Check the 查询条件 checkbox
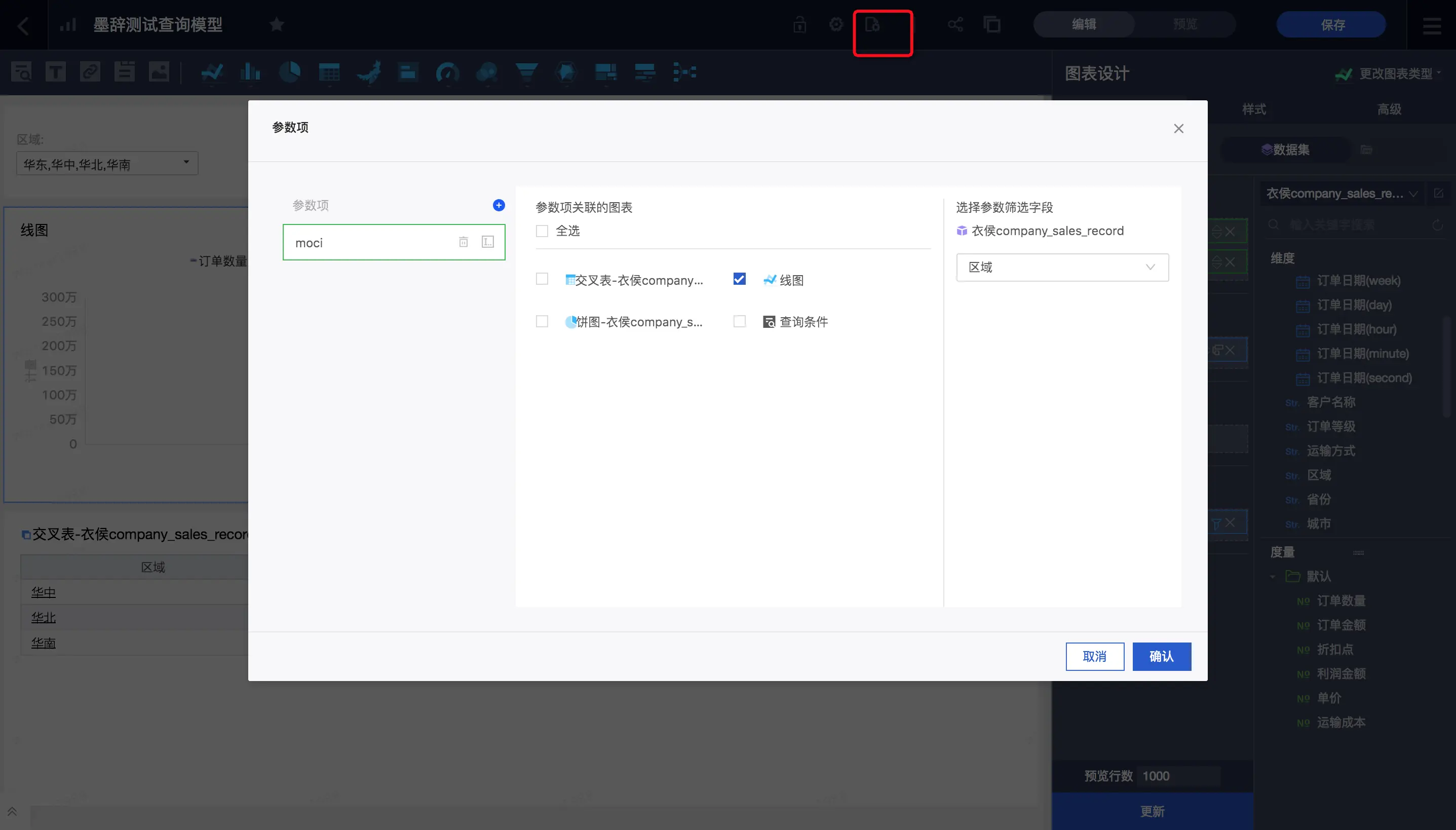The height and width of the screenshot is (830, 1456). point(739,321)
